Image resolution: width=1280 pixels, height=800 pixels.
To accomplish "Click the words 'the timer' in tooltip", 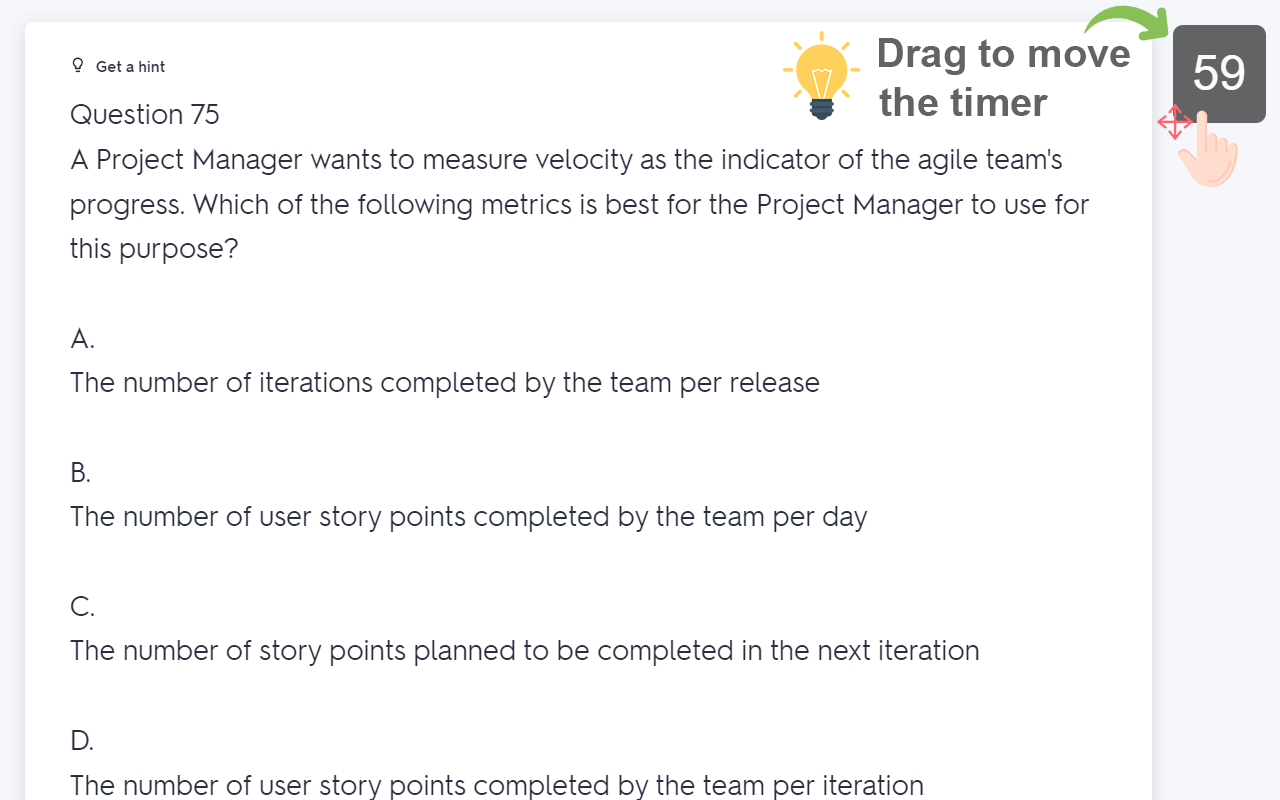I will (963, 102).
